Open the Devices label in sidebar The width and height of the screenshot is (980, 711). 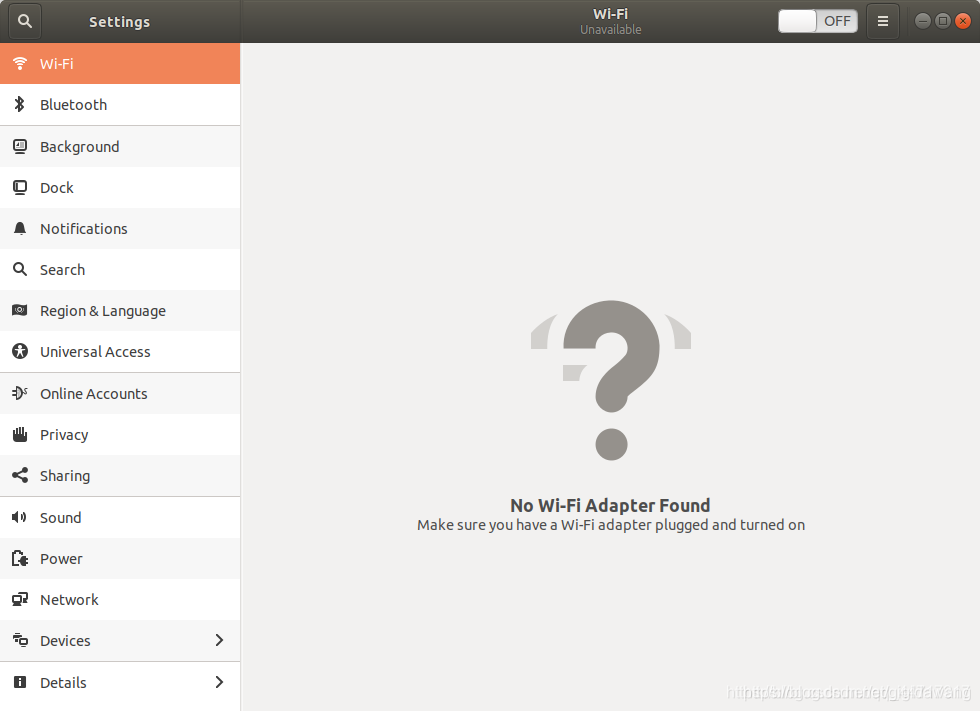[x=65, y=641]
